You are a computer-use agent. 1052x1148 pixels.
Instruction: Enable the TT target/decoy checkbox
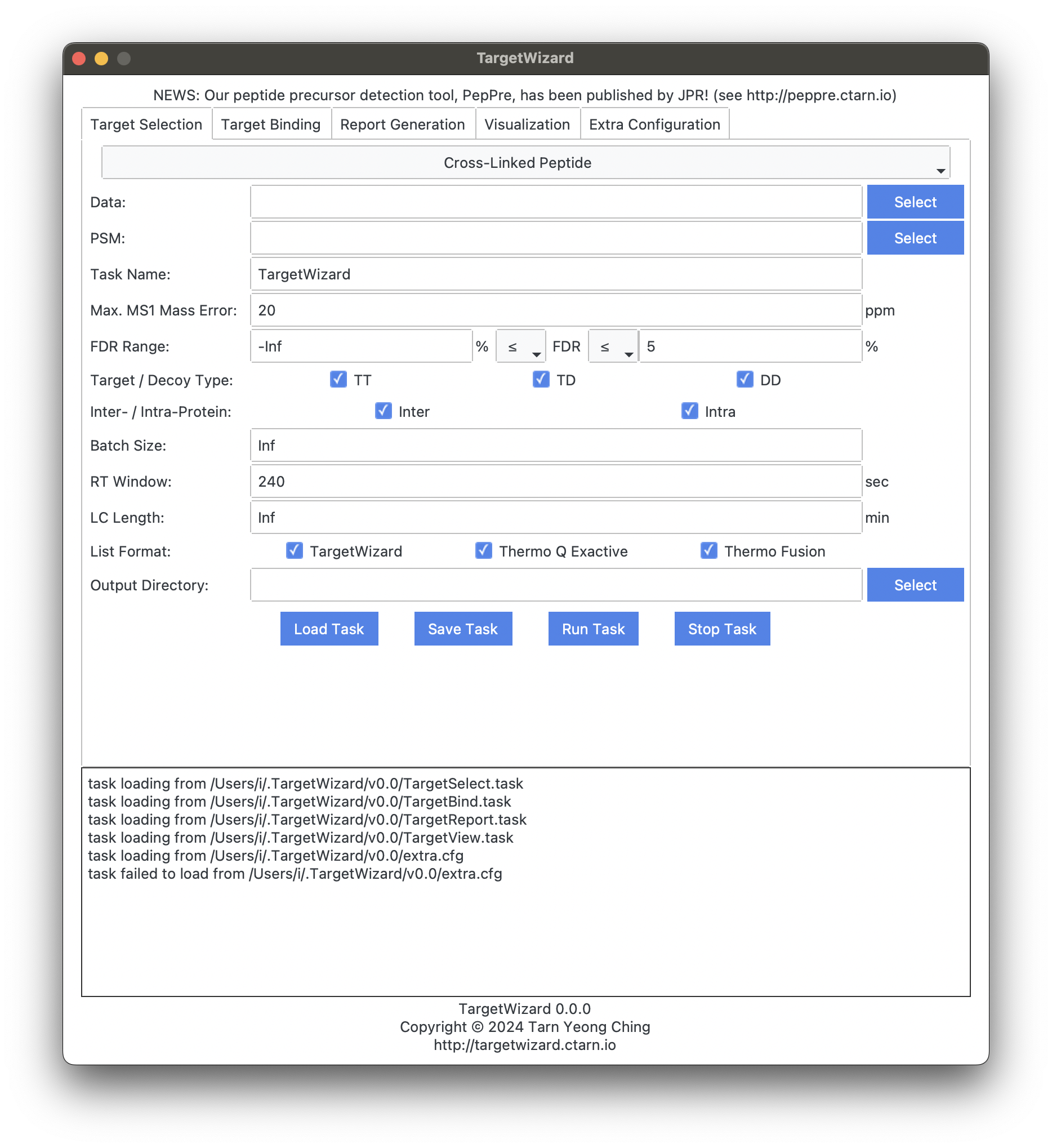click(338, 379)
